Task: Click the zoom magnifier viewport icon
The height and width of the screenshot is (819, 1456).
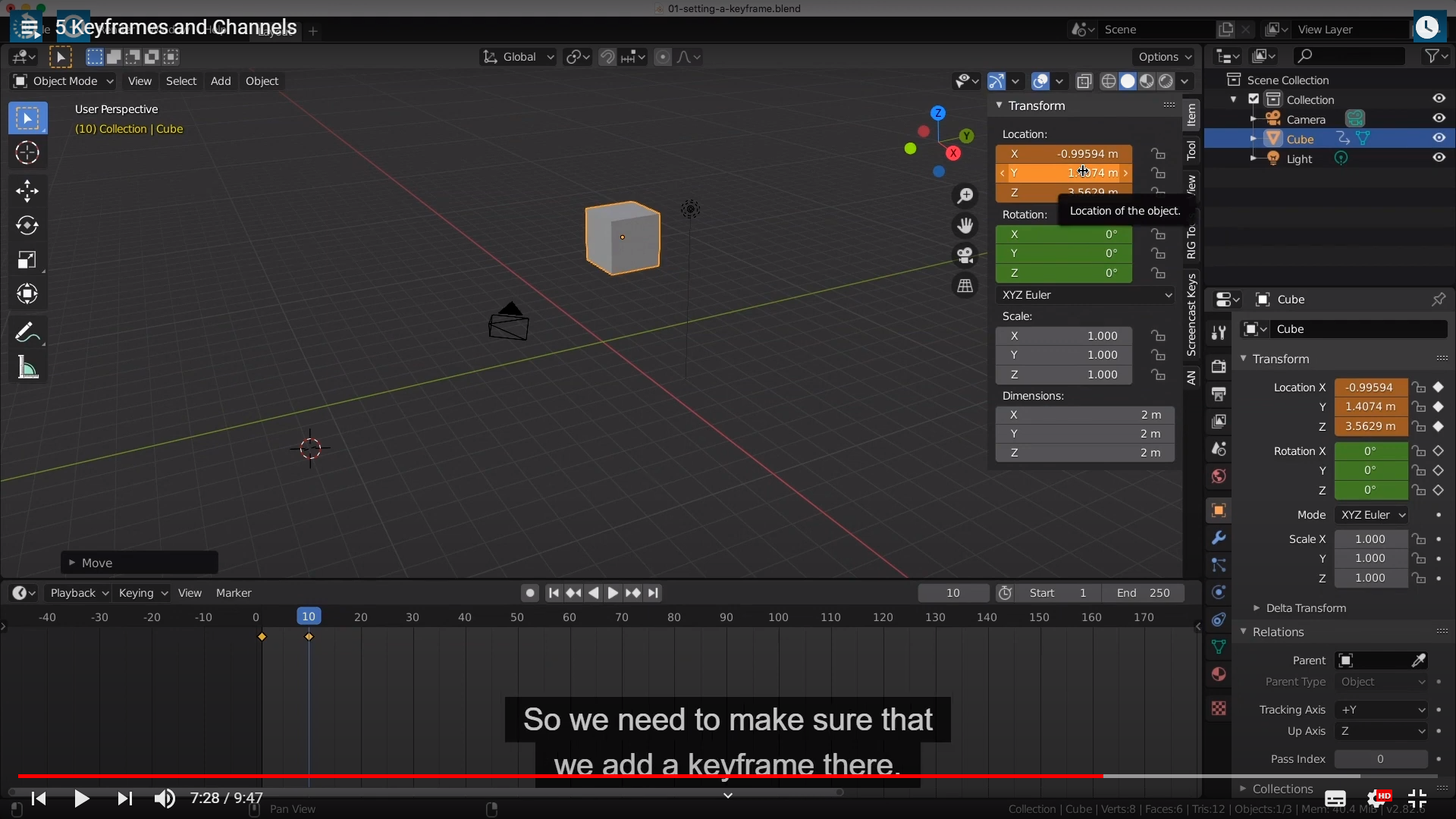Action: click(965, 196)
